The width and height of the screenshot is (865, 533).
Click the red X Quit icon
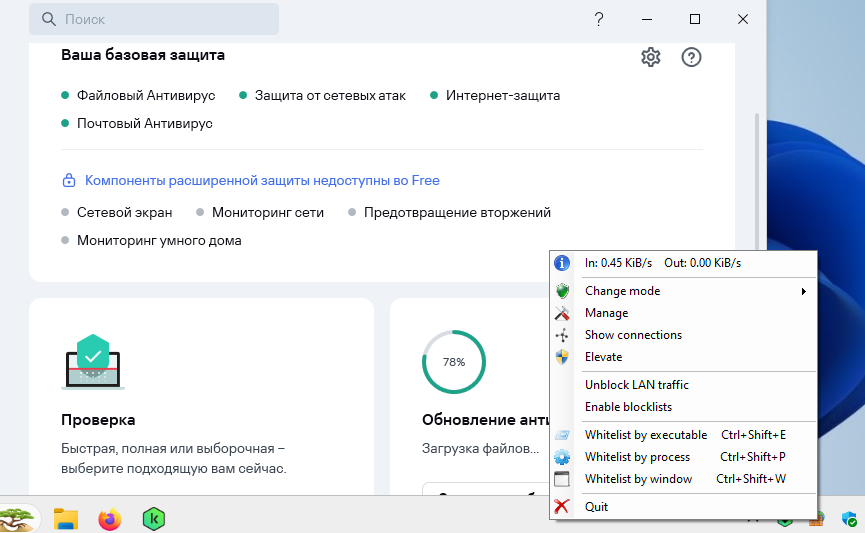tap(562, 507)
